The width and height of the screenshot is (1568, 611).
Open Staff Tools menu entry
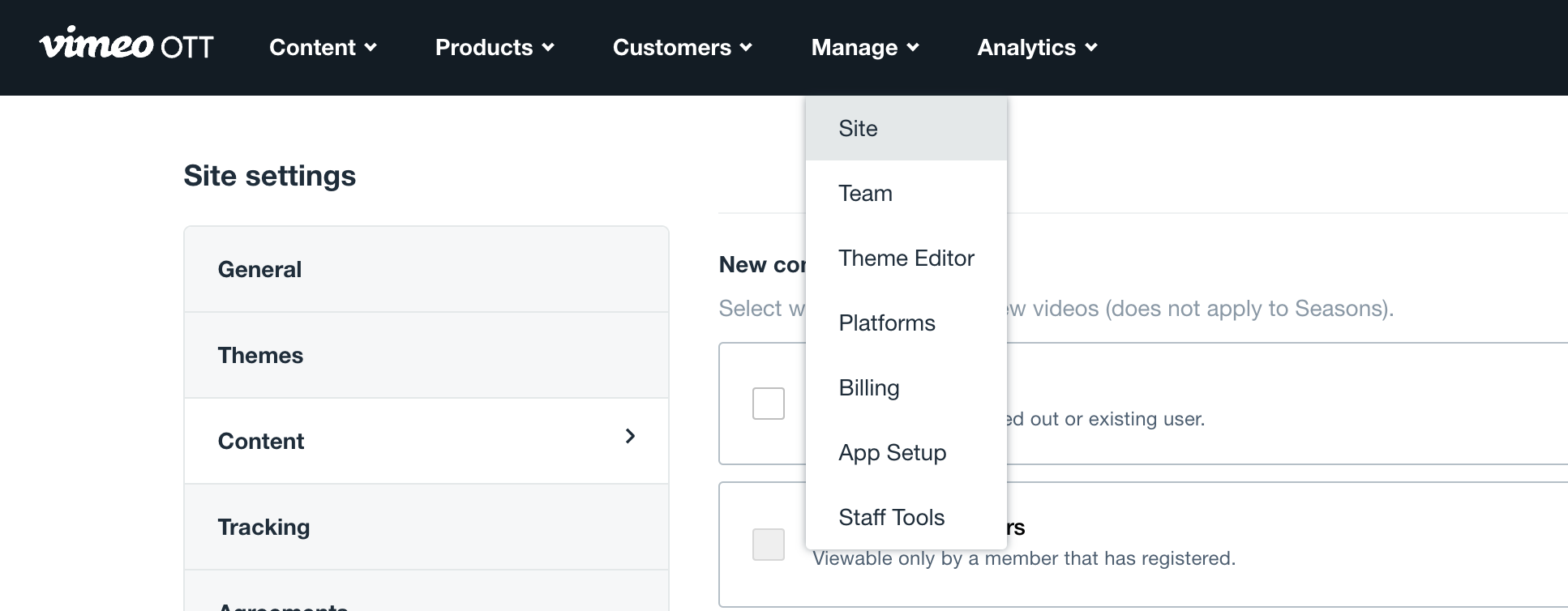click(891, 518)
